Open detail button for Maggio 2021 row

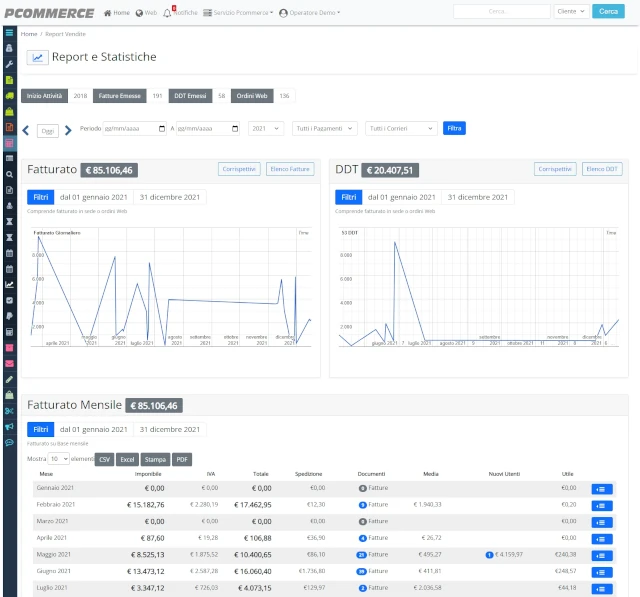pos(602,556)
